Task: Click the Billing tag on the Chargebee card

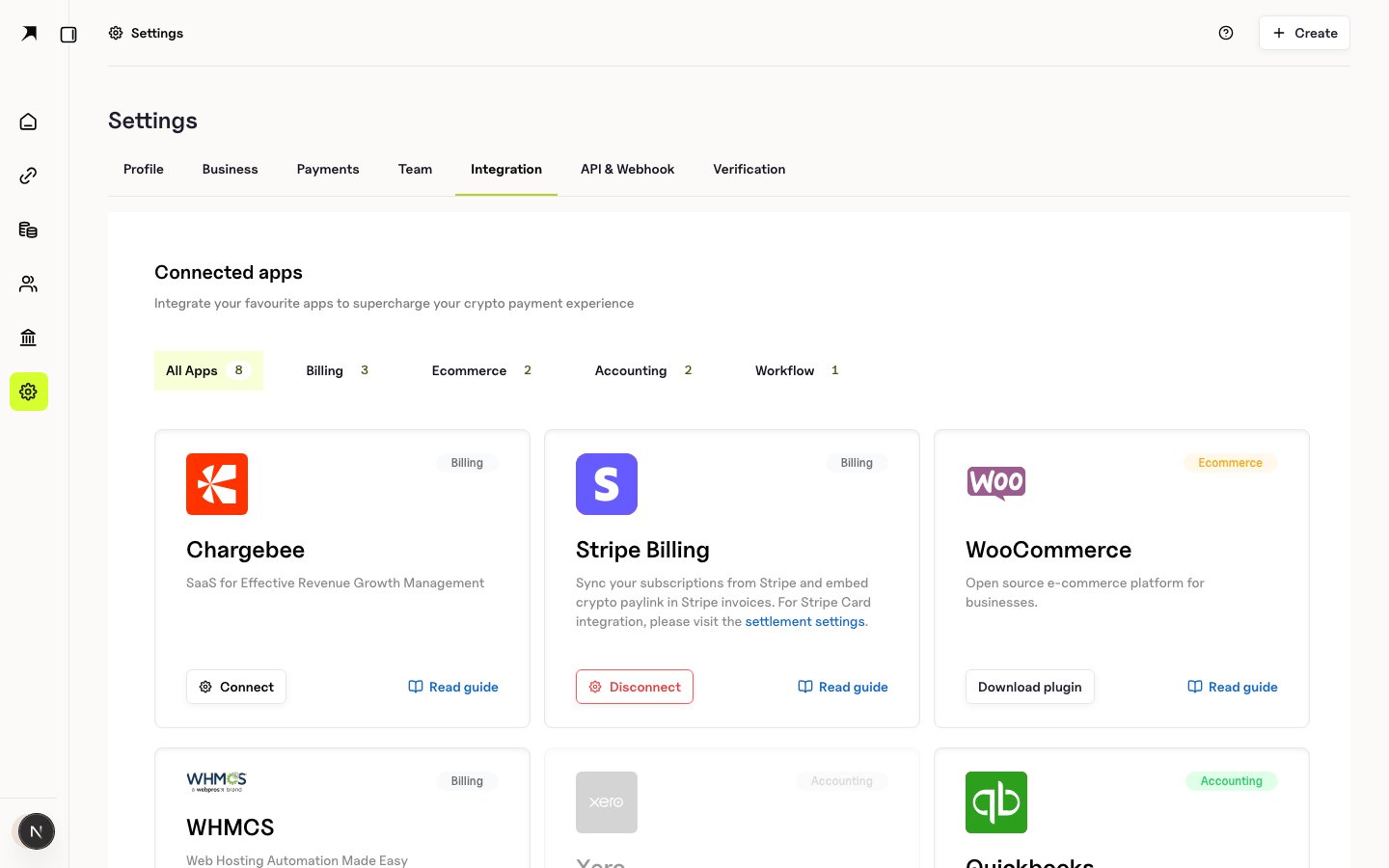Action: 467,463
